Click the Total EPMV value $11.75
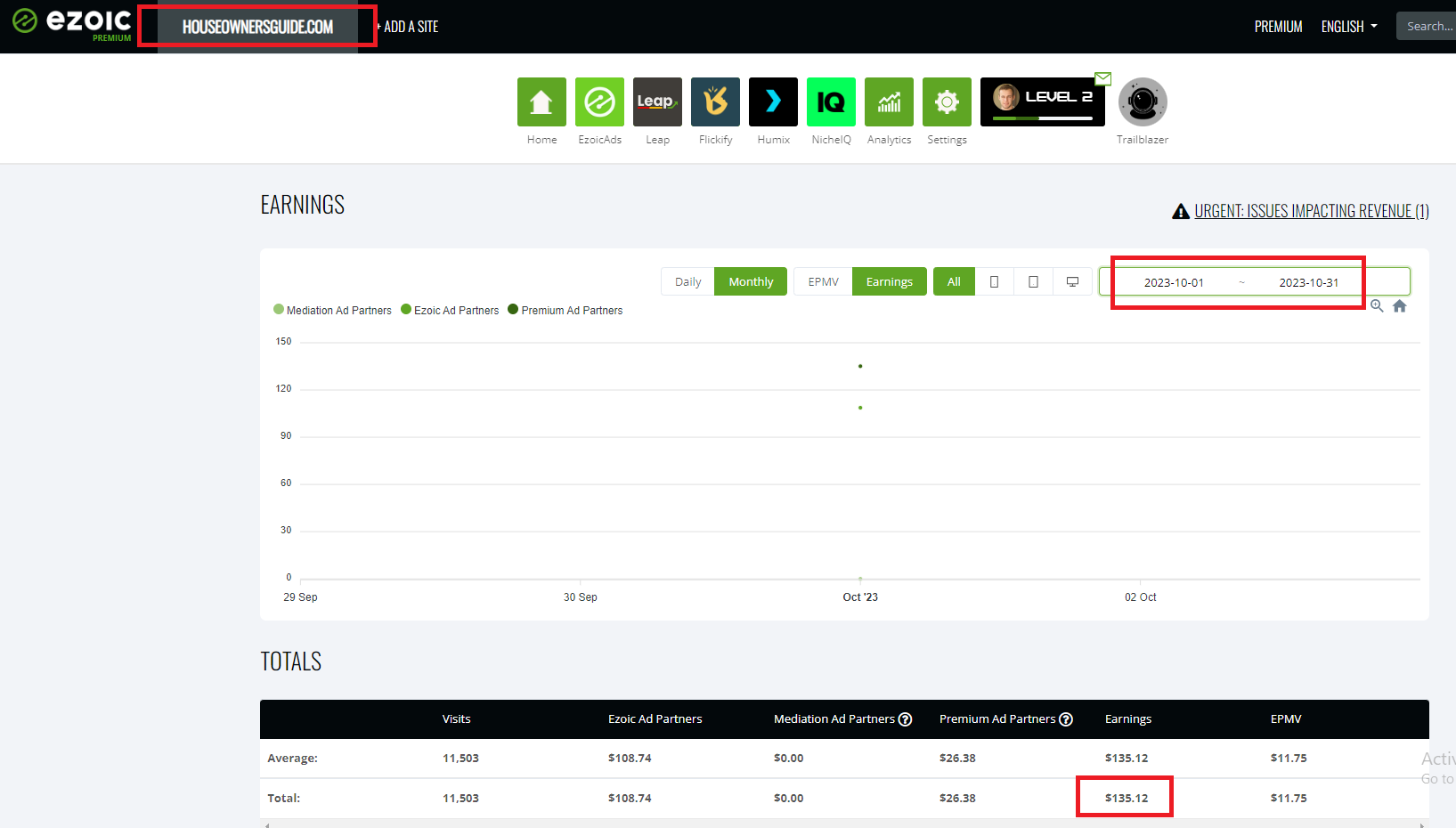The height and width of the screenshot is (828, 1456). tap(1289, 798)
